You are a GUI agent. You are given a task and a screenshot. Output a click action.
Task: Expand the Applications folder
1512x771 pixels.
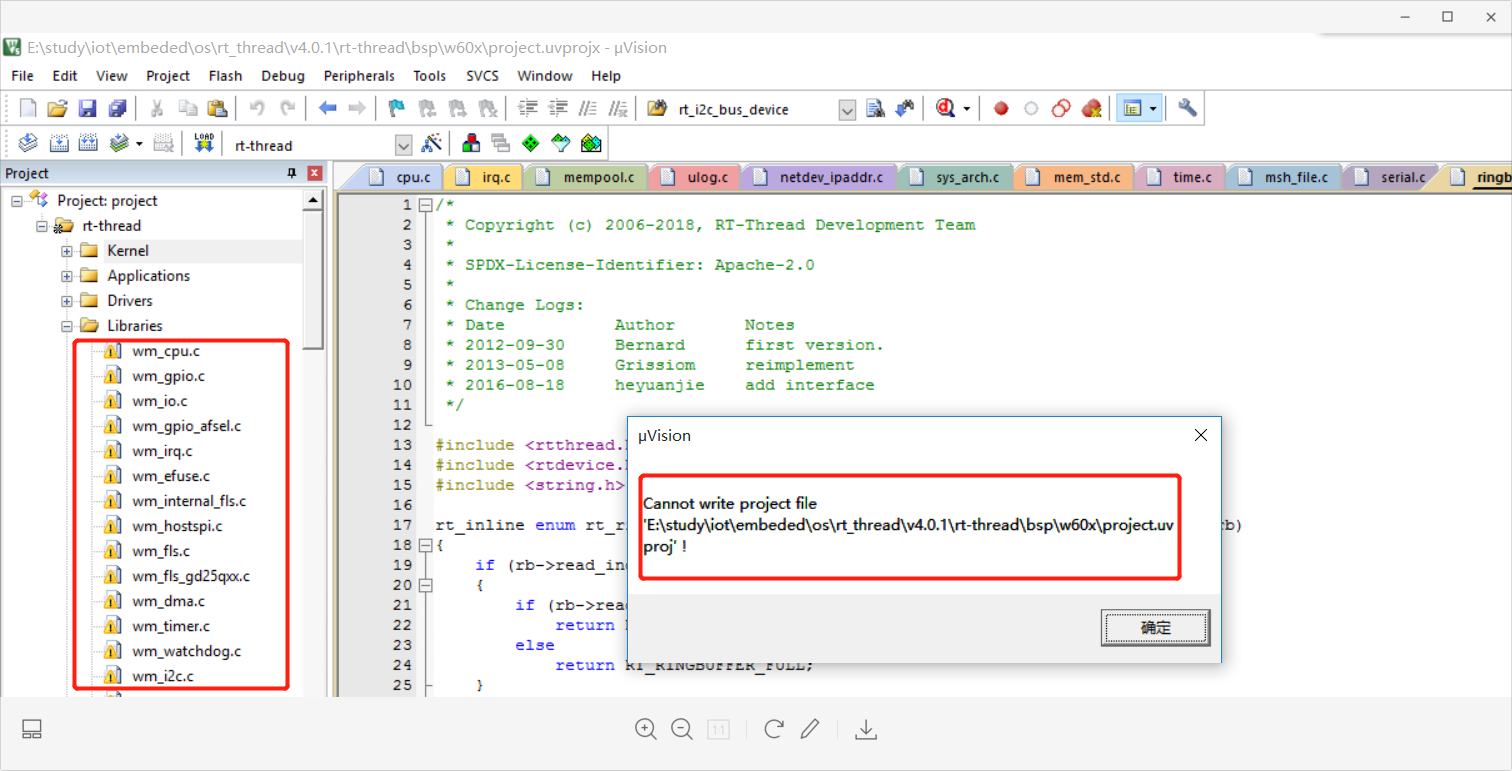pos(67,275)
